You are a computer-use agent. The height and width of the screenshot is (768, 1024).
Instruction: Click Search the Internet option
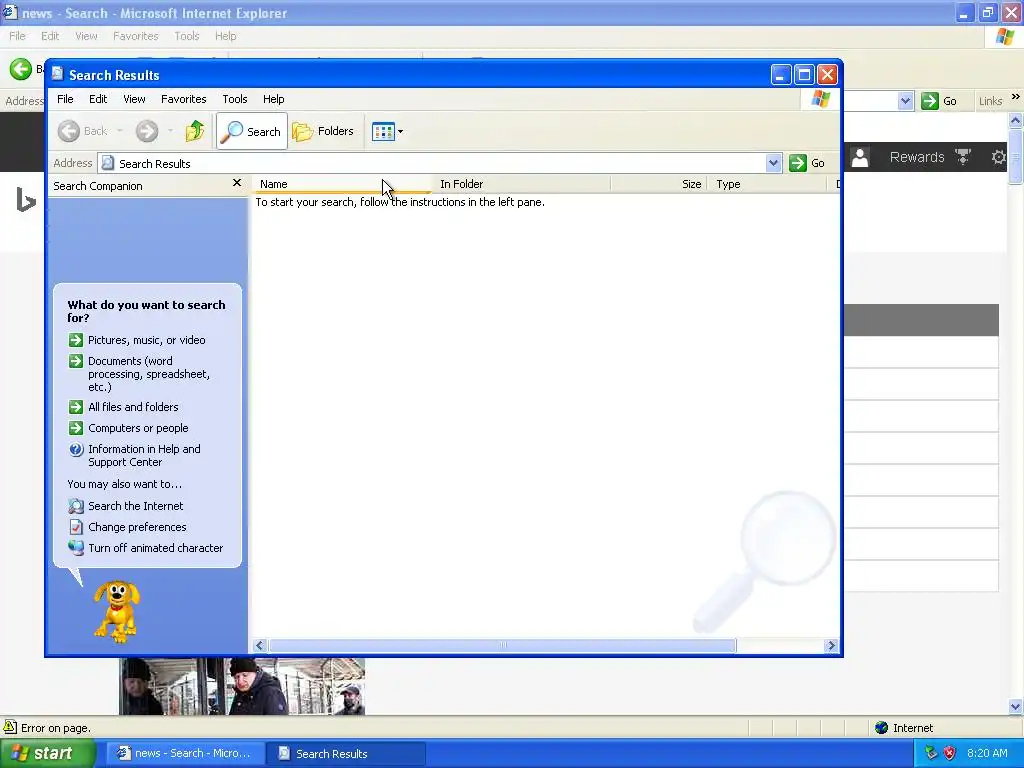pos(135,506)
